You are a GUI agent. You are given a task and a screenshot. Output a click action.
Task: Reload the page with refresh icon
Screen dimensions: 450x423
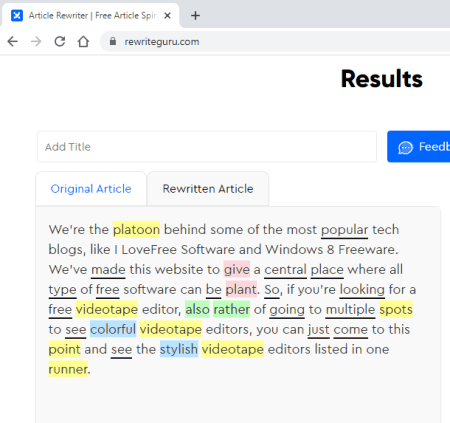60,42
